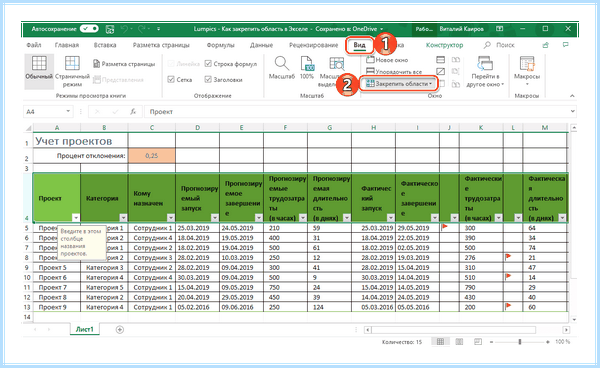Open filter dropdown for Прогнозируемый запуск column
Screen dimensions: 600x368
tap(215, 218)
